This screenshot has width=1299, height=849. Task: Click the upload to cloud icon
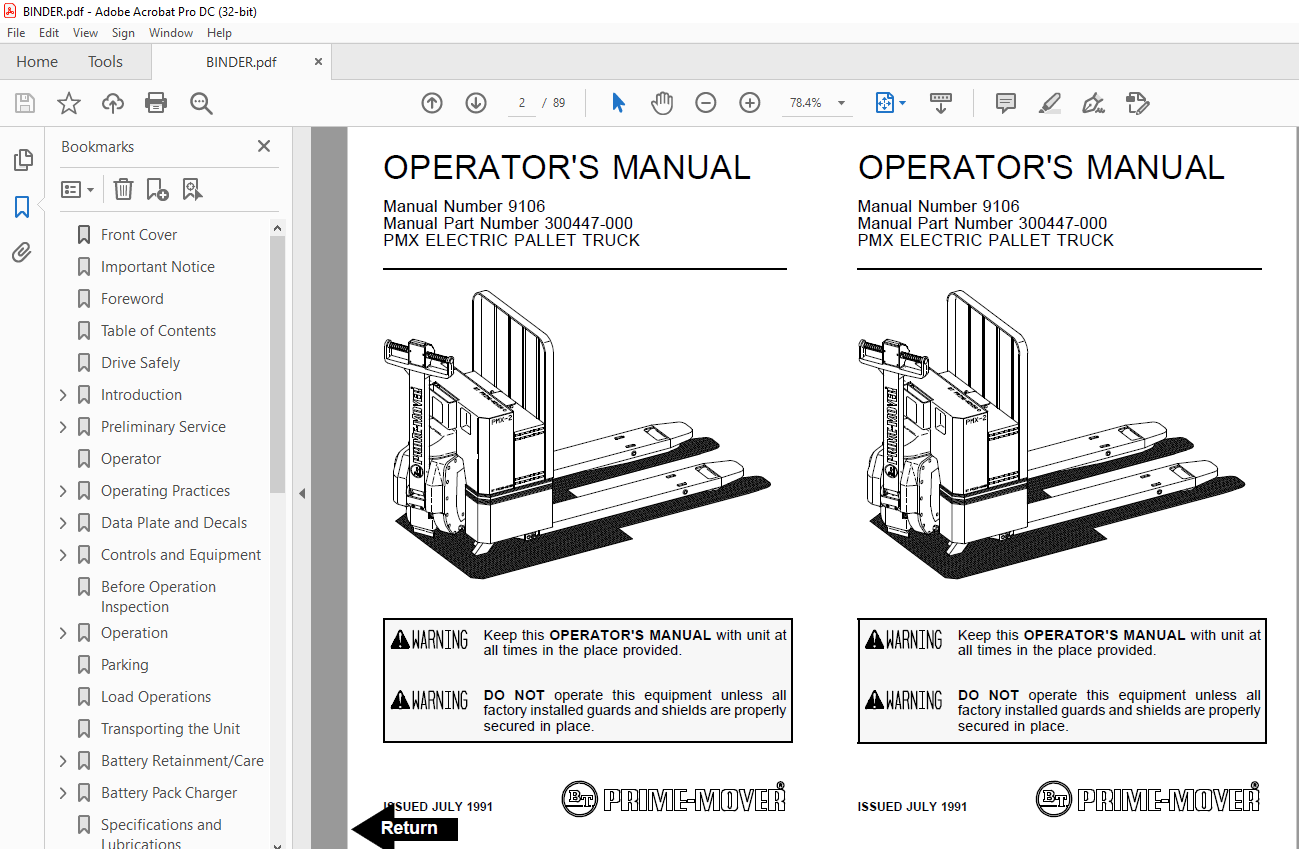[x=113, y=103]
